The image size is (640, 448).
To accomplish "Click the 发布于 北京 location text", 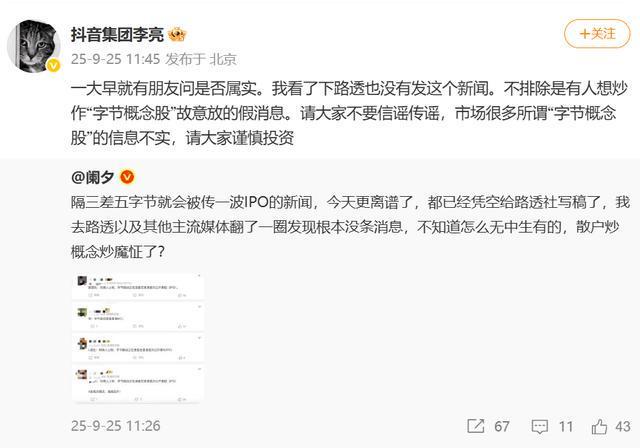I will tap(201, 59).
